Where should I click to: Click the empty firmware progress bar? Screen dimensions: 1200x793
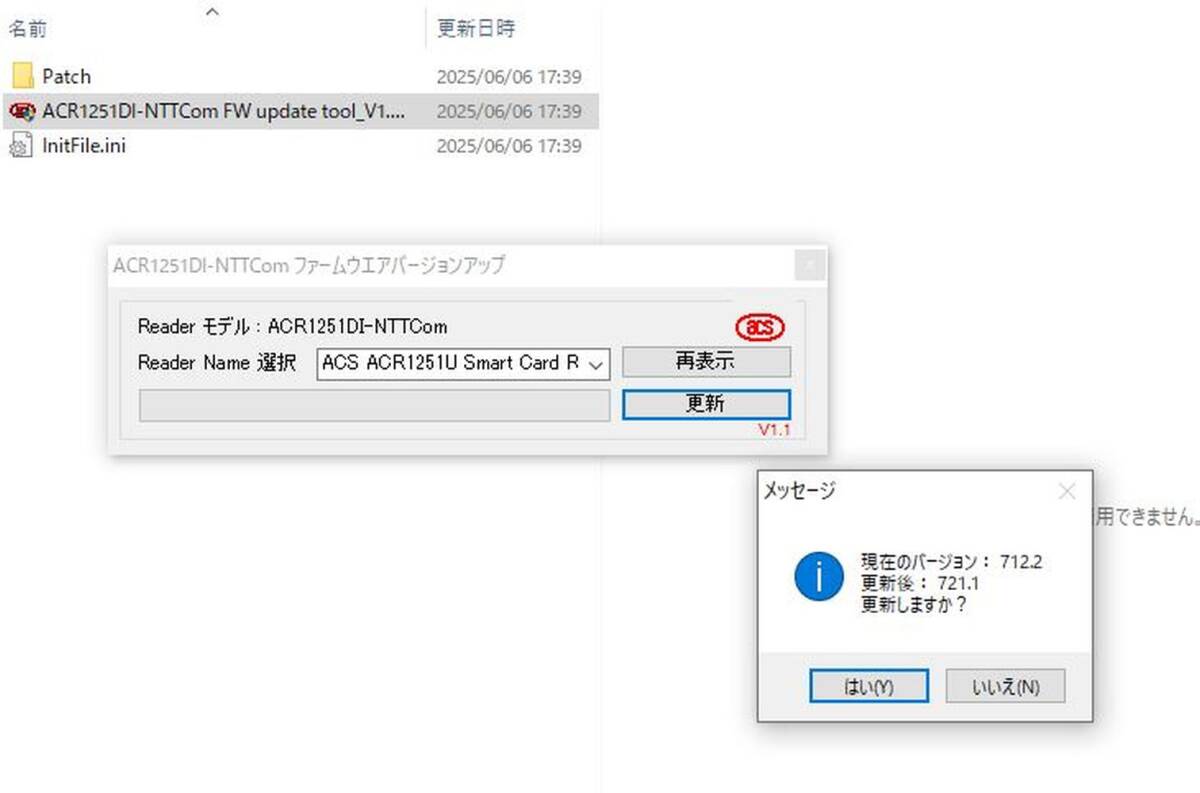374,405
